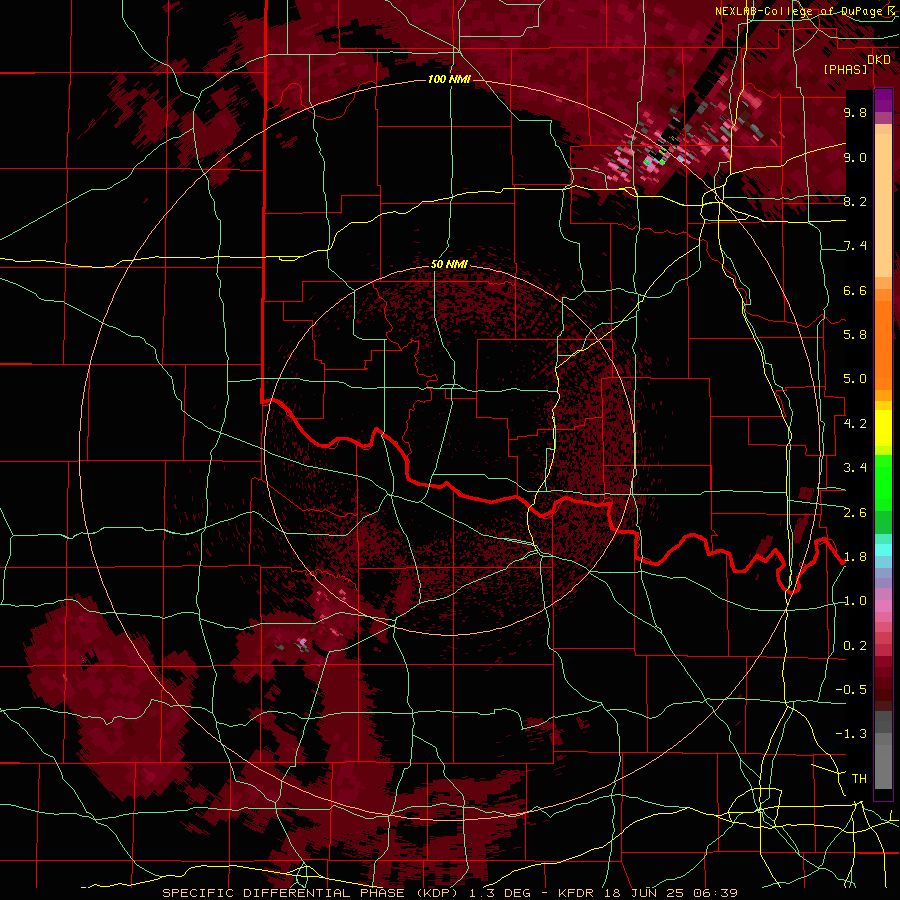
Task: Click the '[PHAS]' label above the color bar
Action: [845, 70]
